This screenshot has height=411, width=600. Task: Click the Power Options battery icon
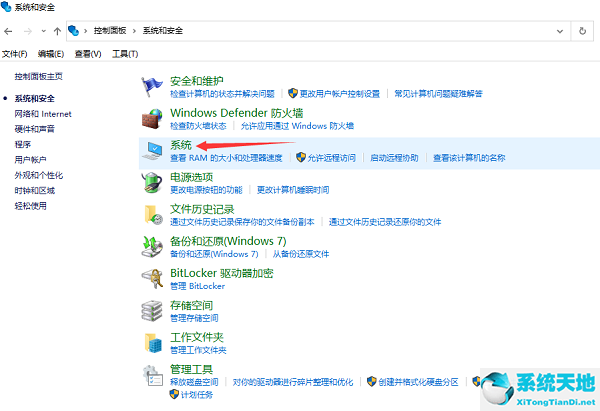tap(152, 183)
